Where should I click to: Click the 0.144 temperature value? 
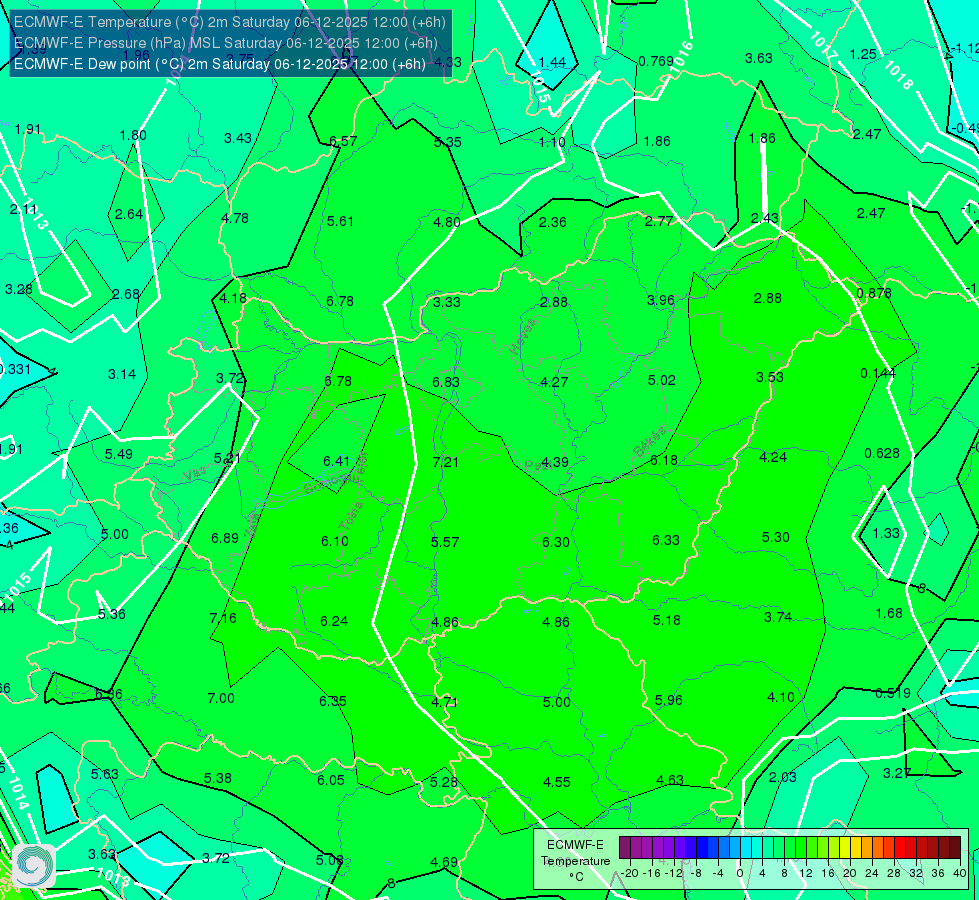[x=878, y=373]
